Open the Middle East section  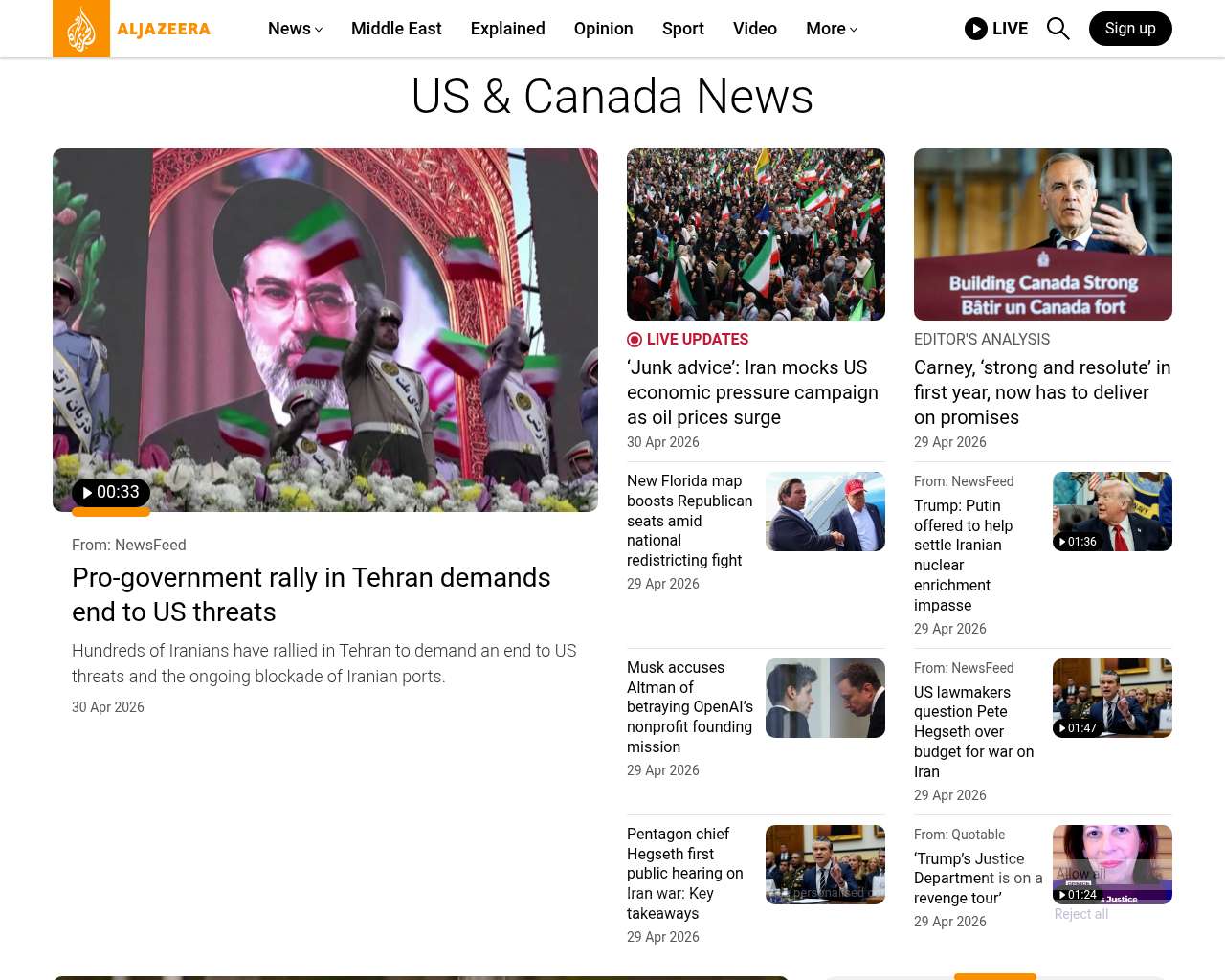tap(396, 29)
